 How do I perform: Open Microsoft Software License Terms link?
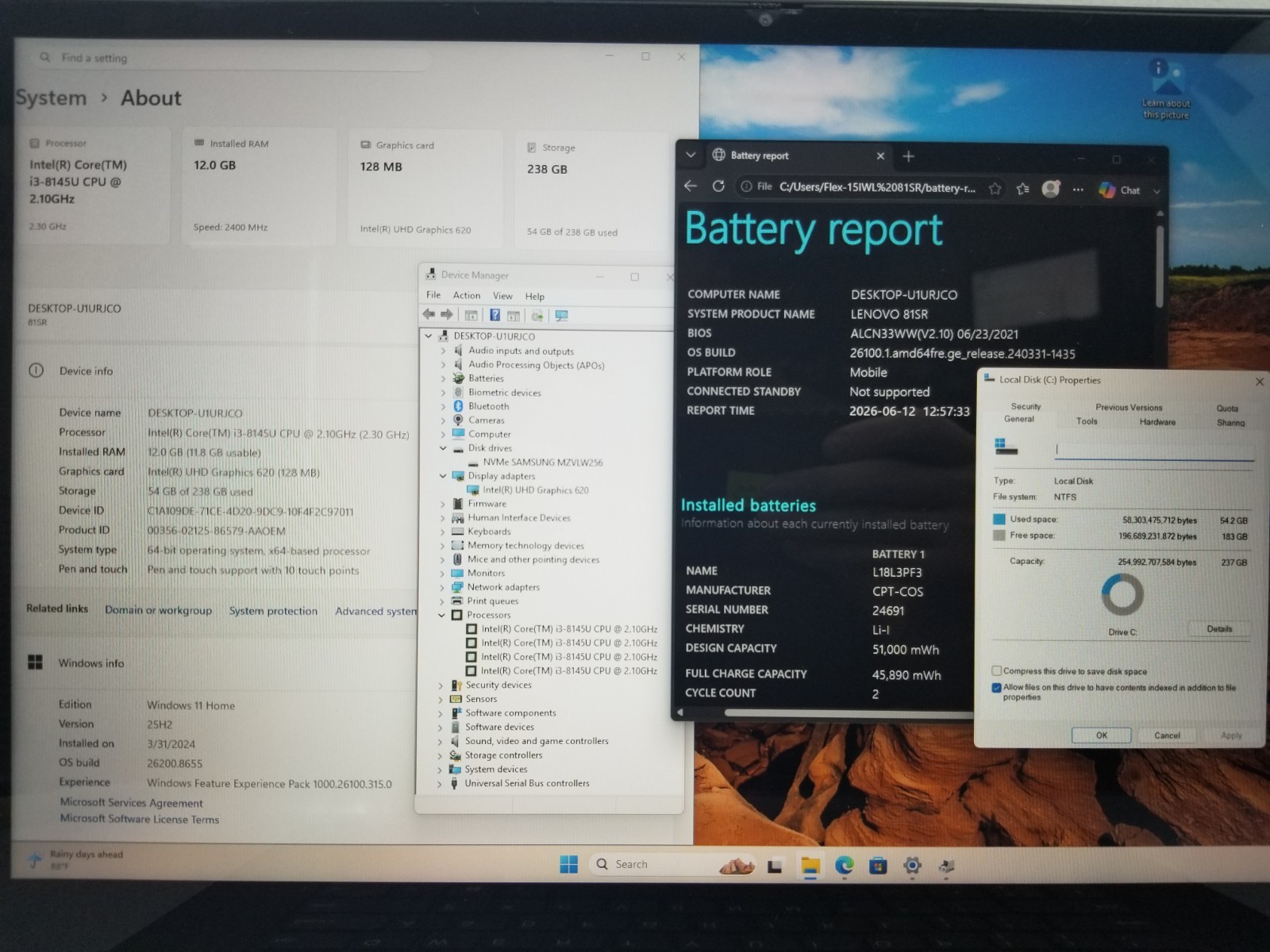point(139,819)
